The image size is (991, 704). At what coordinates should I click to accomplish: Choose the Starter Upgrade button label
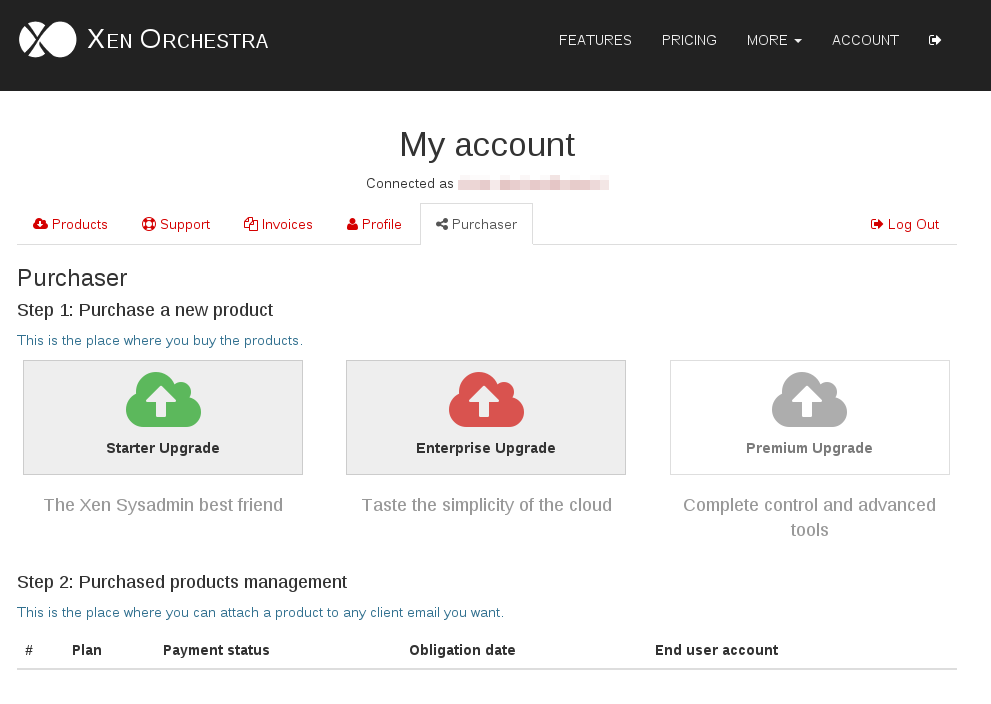pos(163,448)
